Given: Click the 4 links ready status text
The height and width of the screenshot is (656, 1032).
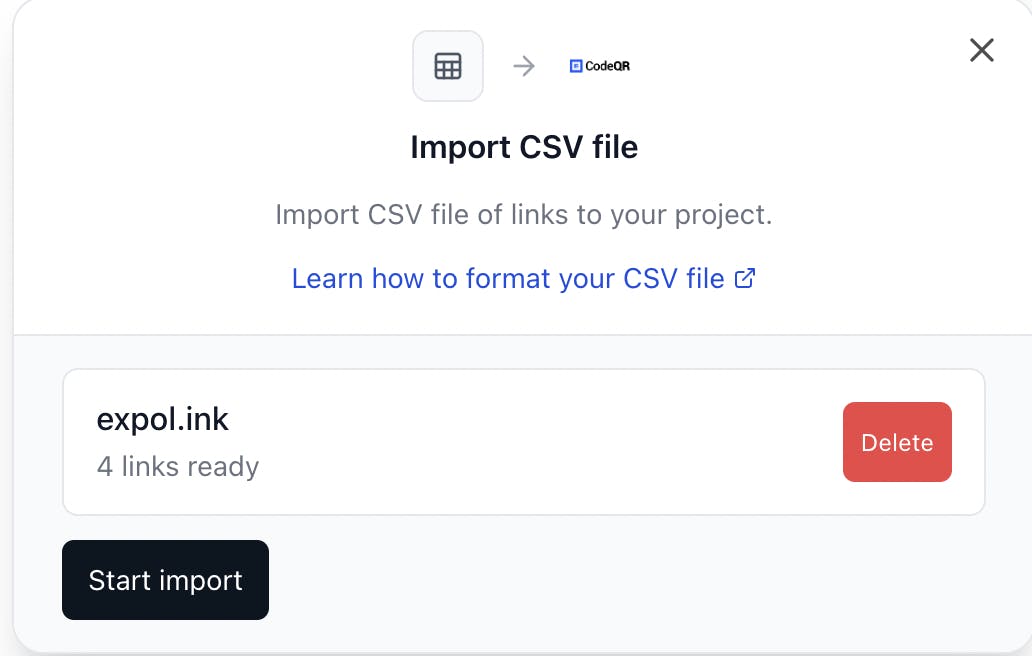Looking at the screenshot, I should 178,466.
